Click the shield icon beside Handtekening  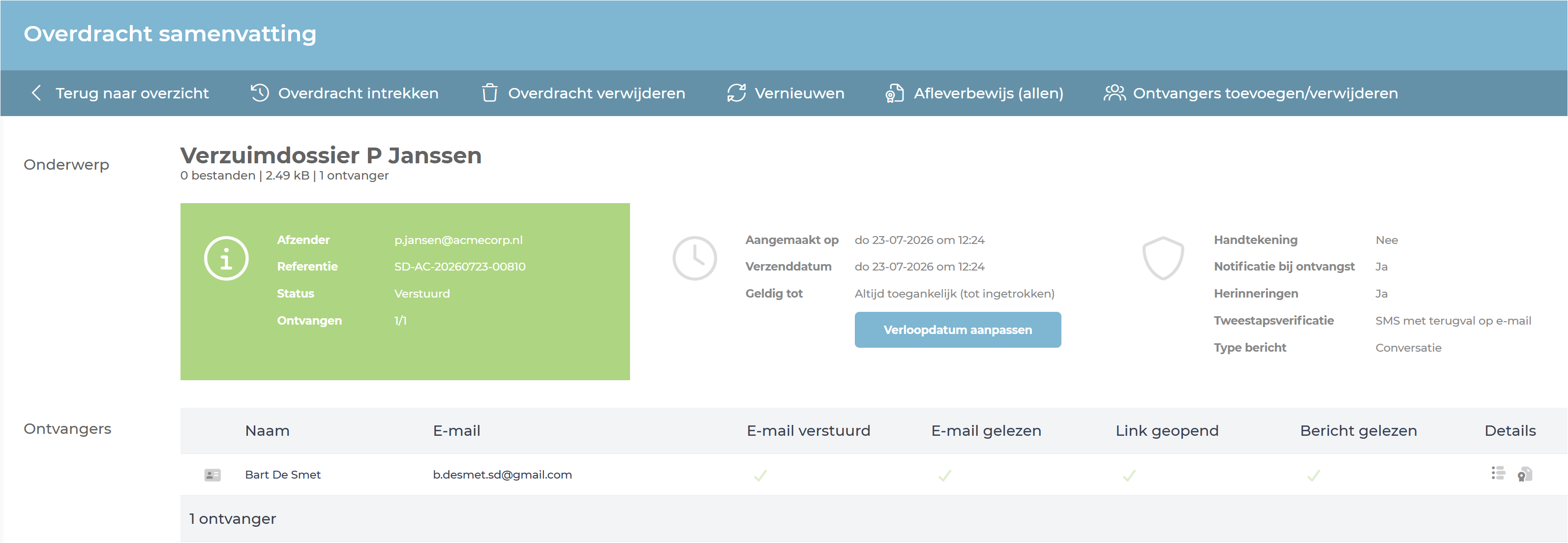(x=1163, y=258)
